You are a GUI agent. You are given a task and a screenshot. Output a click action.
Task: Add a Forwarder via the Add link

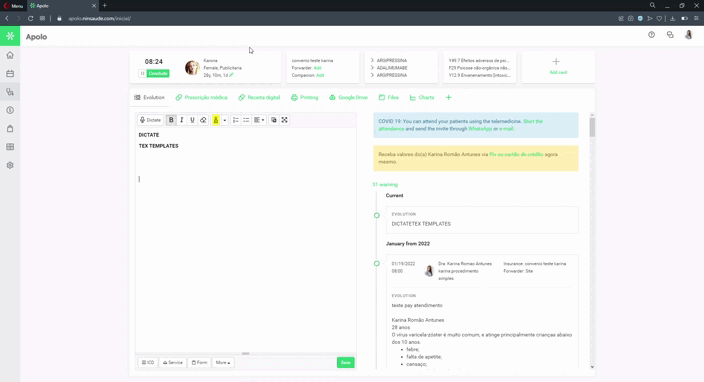coord(317,68)
